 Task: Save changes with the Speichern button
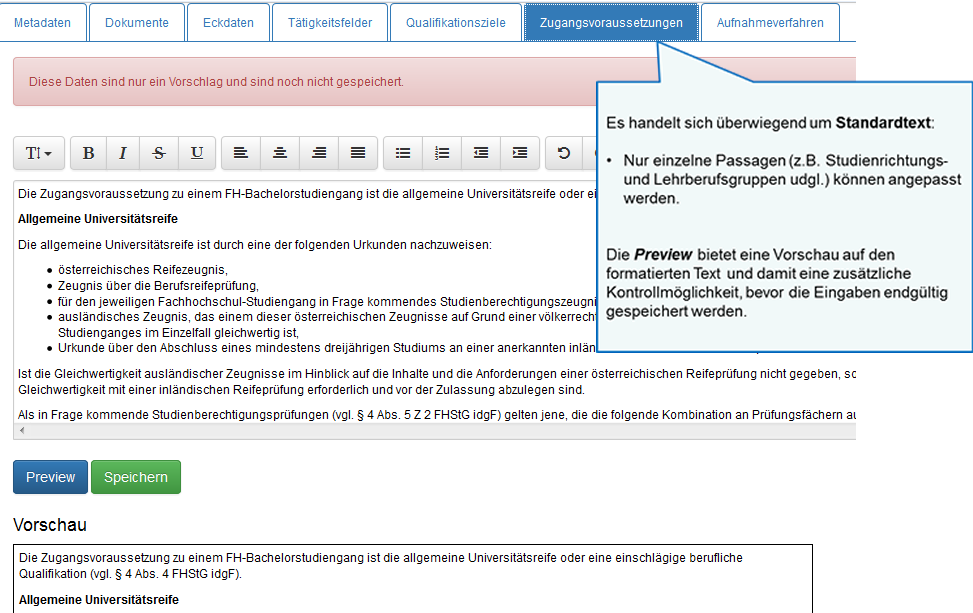pos(135,477)
